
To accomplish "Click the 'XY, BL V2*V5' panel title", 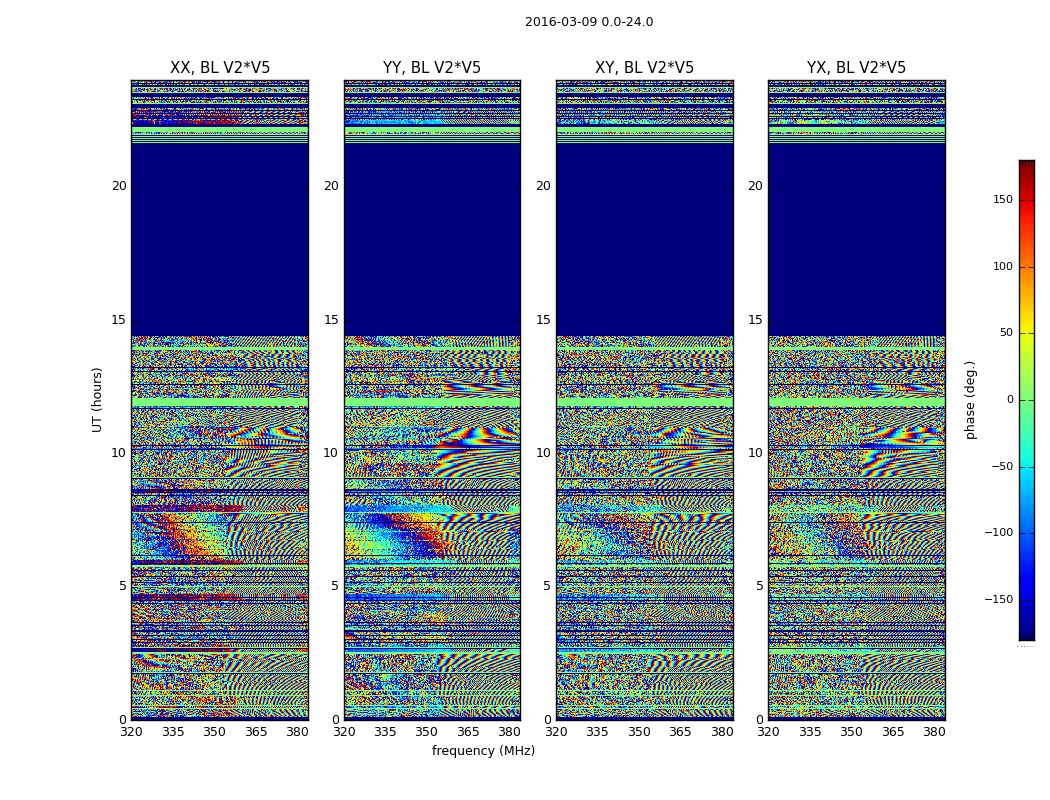I will (644, 68).
